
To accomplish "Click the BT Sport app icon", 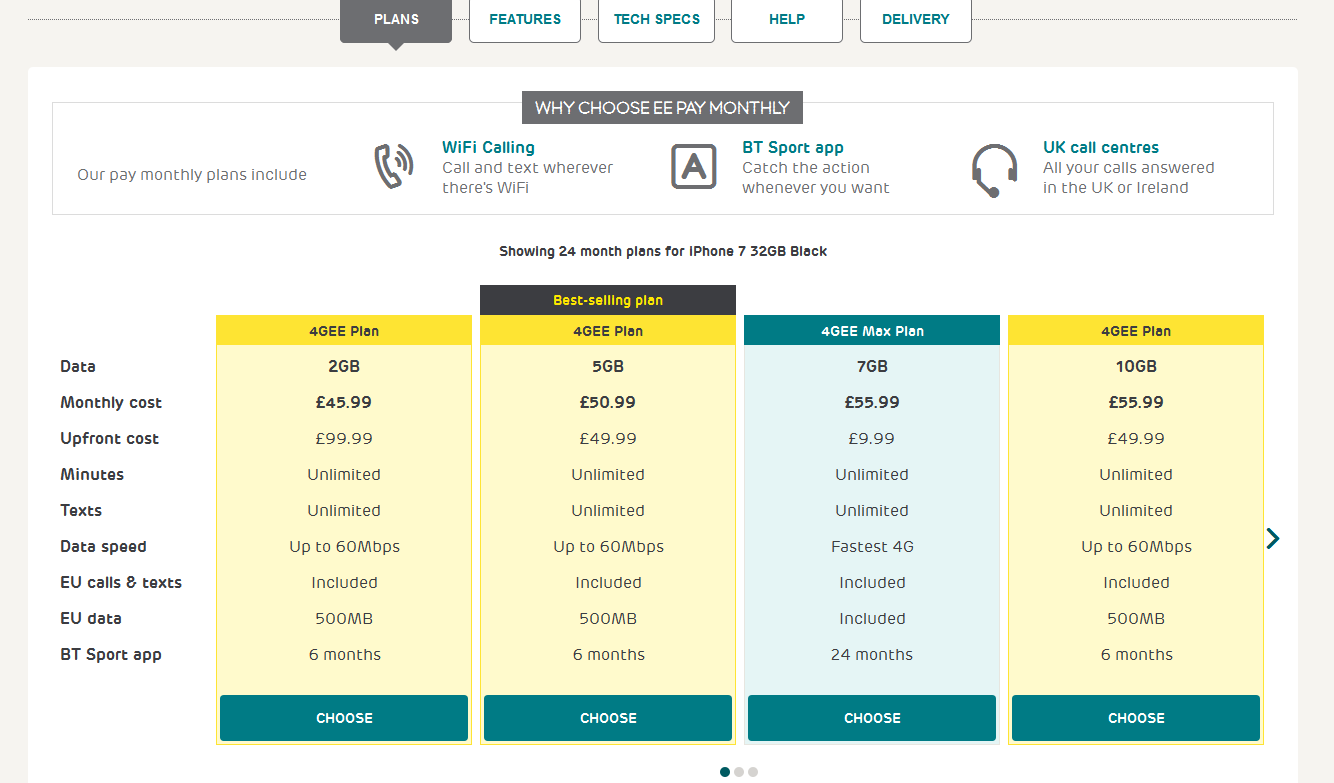I will [x=694, y=167].
